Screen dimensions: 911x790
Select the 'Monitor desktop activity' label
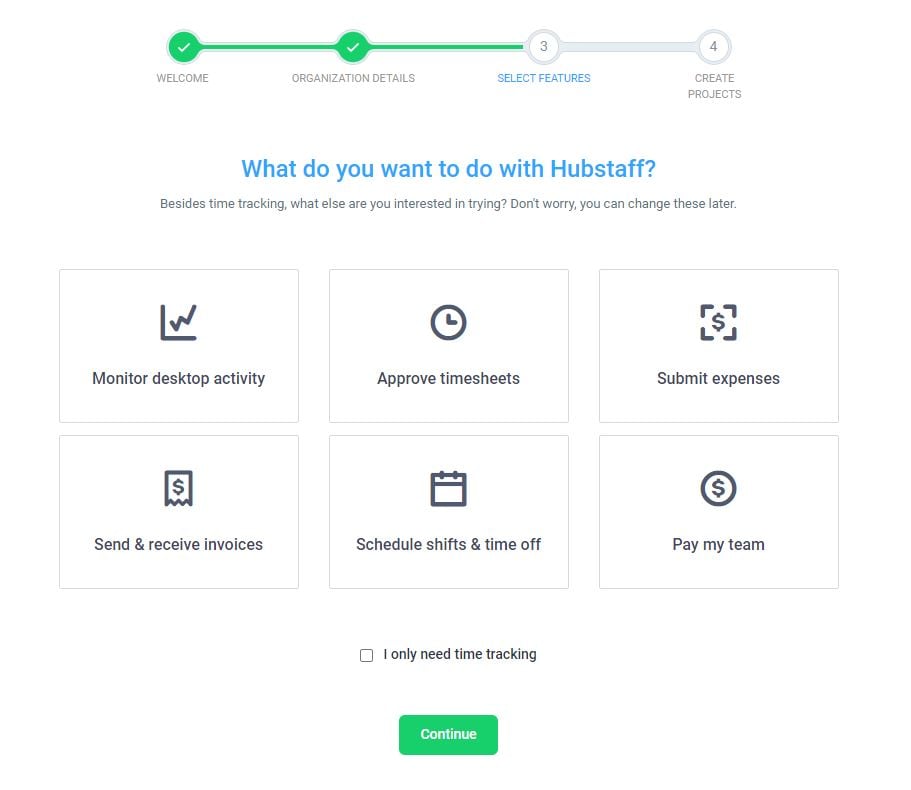pos(178,379)
